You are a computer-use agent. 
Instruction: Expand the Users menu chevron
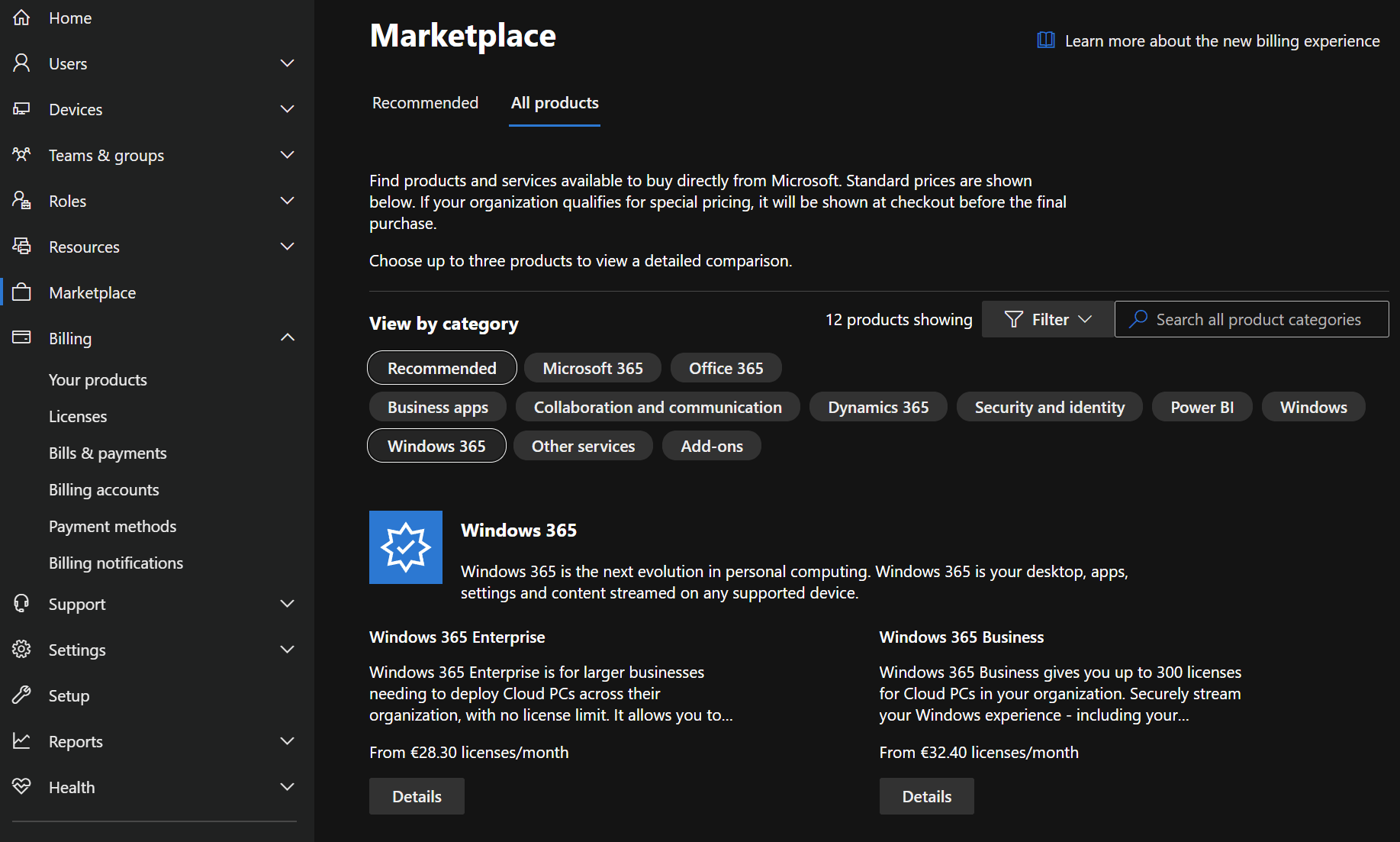[288, 63]
